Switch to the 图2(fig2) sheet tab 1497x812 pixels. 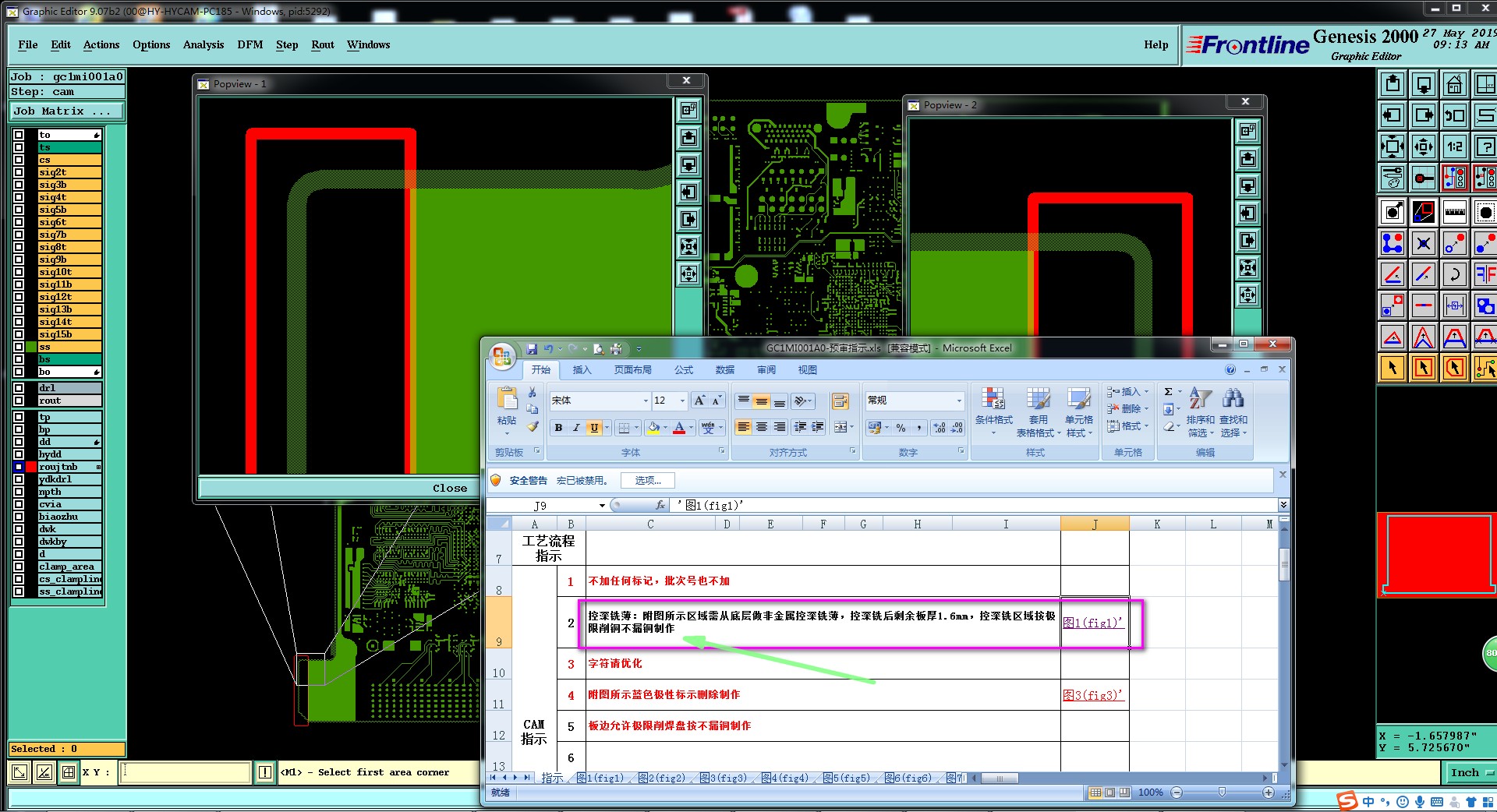click(662, 778)
